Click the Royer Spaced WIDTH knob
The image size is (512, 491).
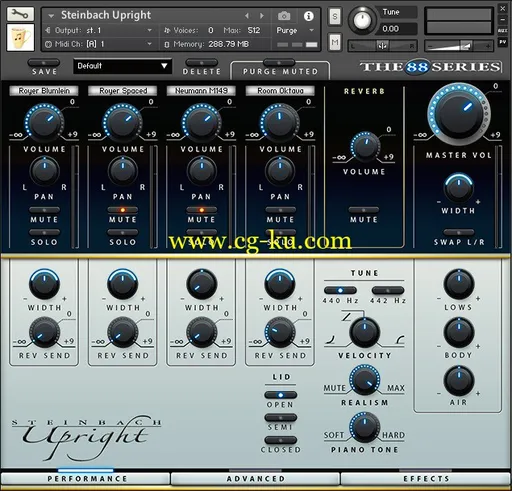click(x=123, y=284)
